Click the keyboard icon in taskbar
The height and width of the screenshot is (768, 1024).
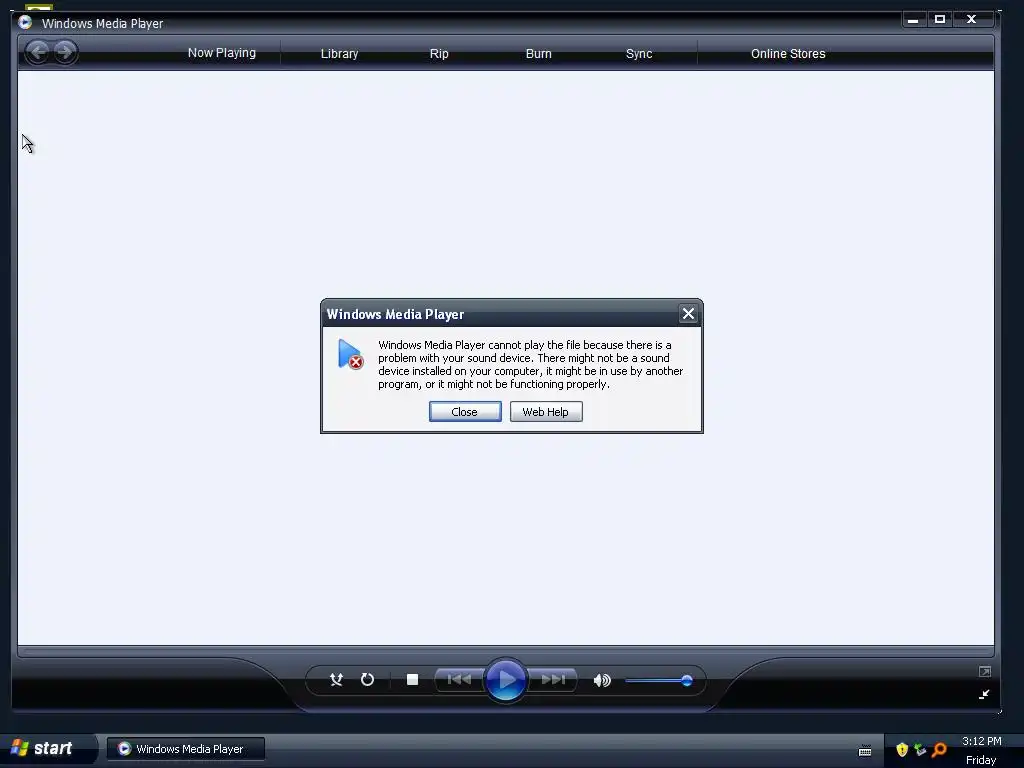click(865, 751)
